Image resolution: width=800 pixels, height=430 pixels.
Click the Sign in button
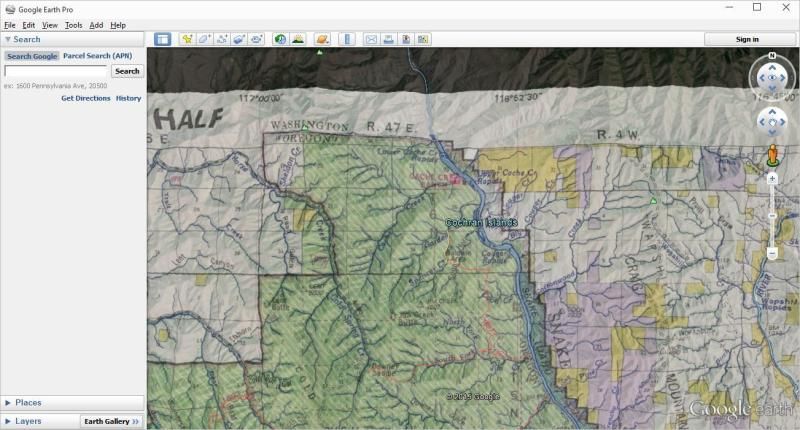click(747, 39)
